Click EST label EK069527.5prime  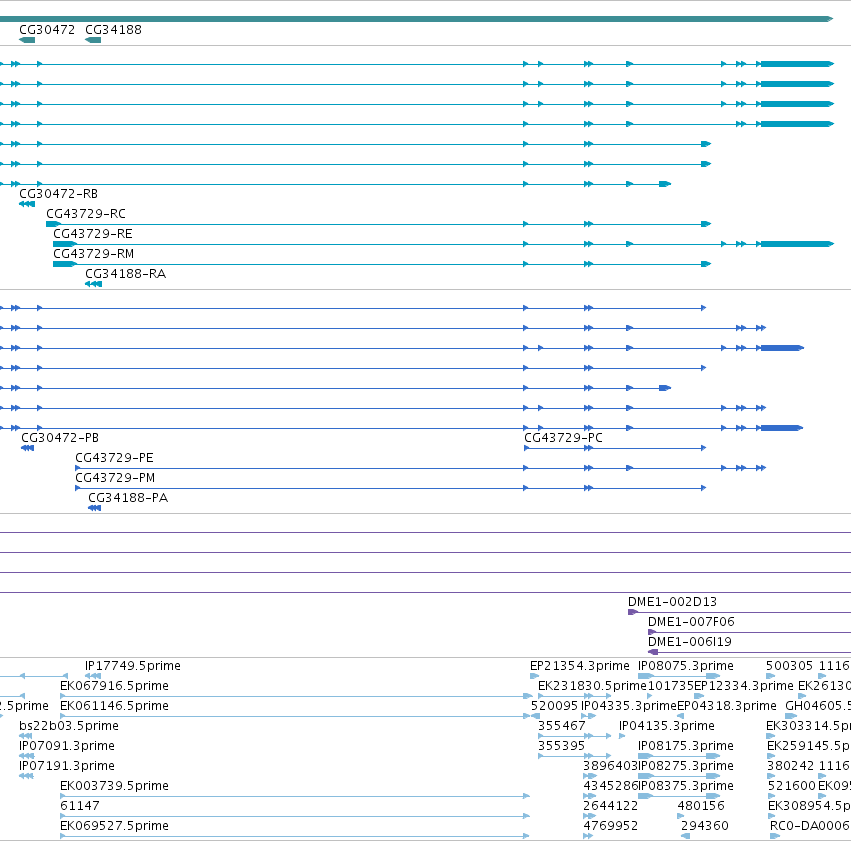pos(115,826)
